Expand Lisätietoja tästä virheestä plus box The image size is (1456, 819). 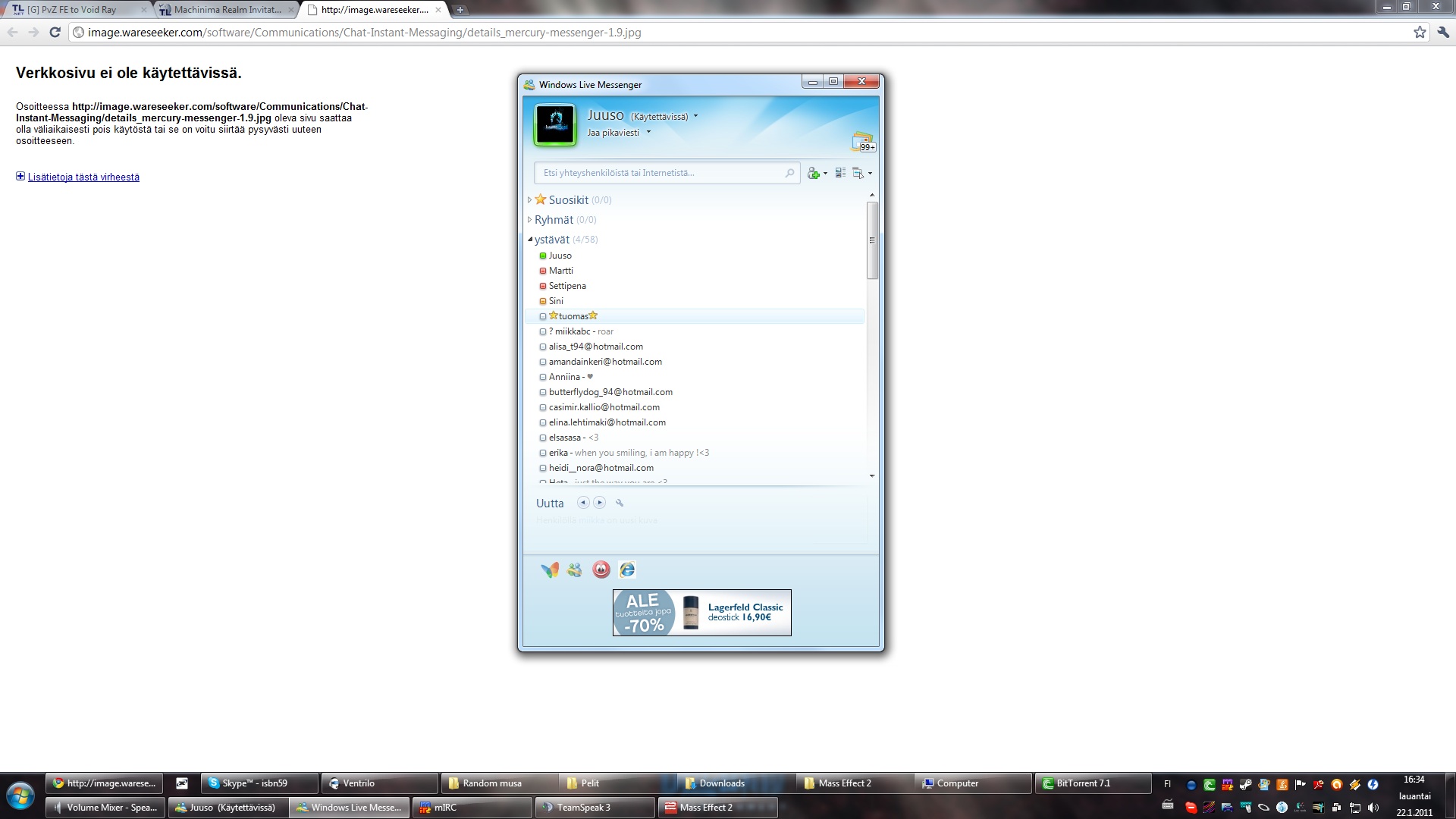pyautogui.click(x=20, y=176)
